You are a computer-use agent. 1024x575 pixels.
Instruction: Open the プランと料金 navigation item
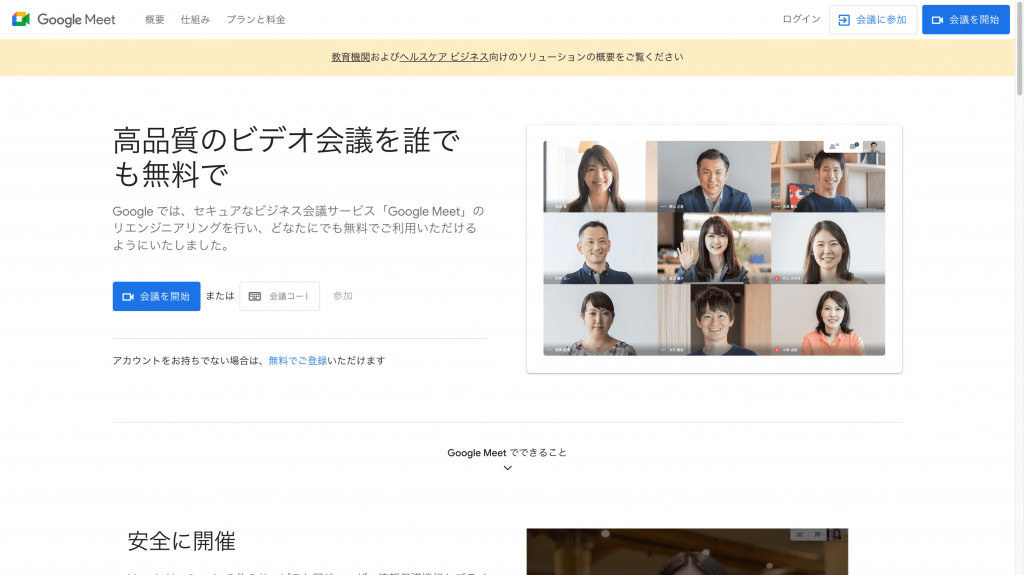tap(256, 20)
